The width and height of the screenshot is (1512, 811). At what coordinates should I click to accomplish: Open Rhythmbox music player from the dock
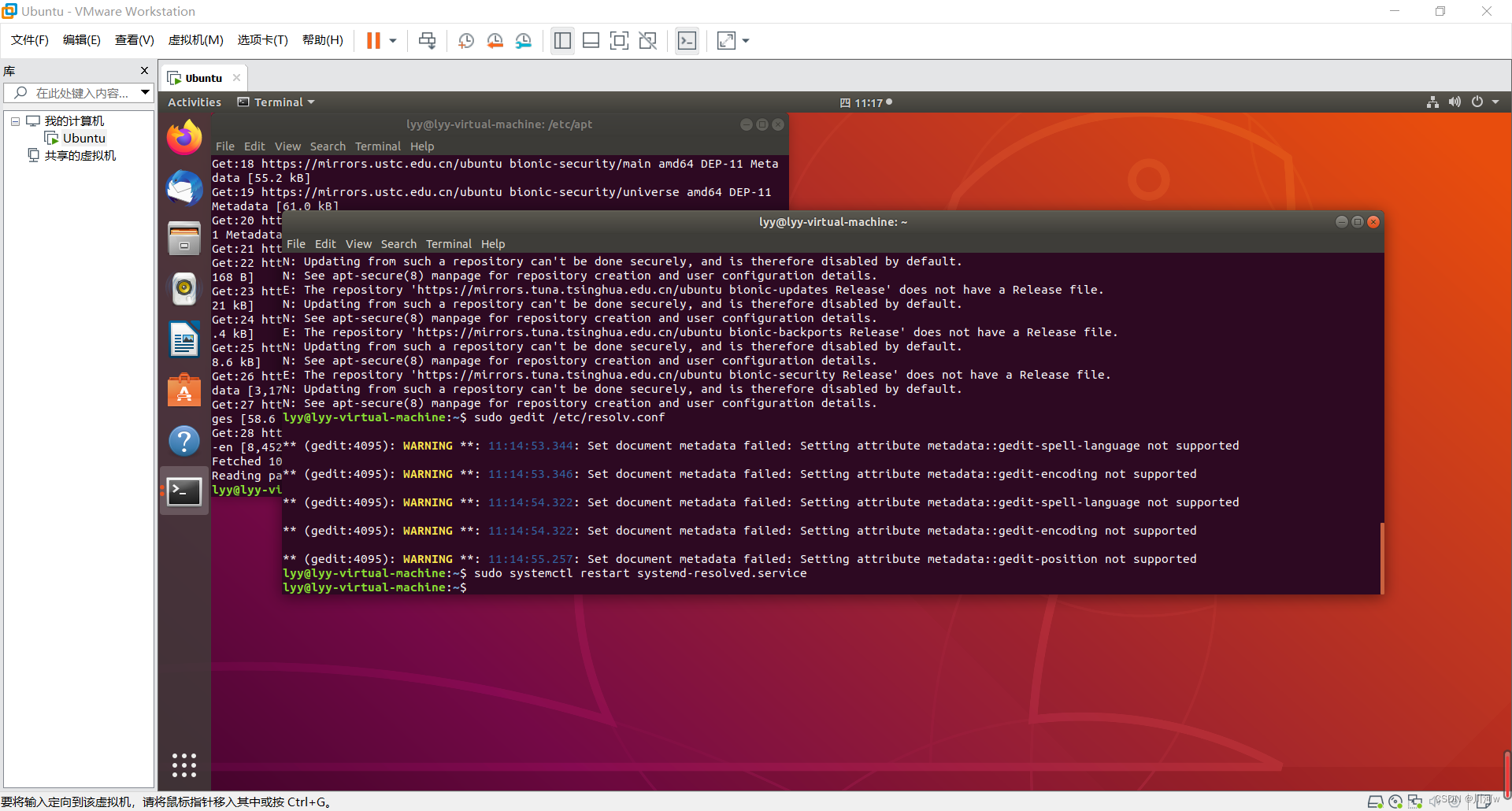click(x=183, y=288)
